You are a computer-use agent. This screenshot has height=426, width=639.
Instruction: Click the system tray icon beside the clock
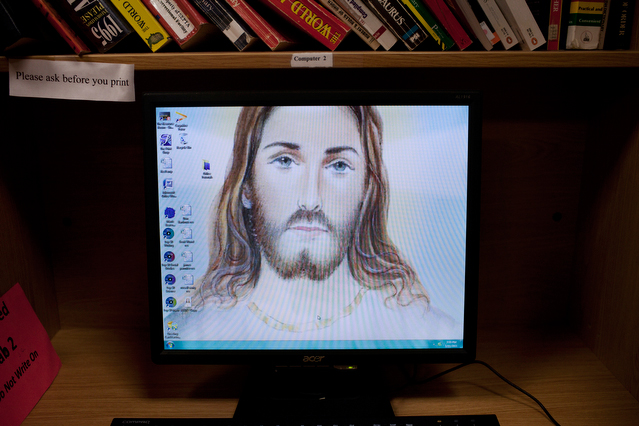[x=440, y=343]
